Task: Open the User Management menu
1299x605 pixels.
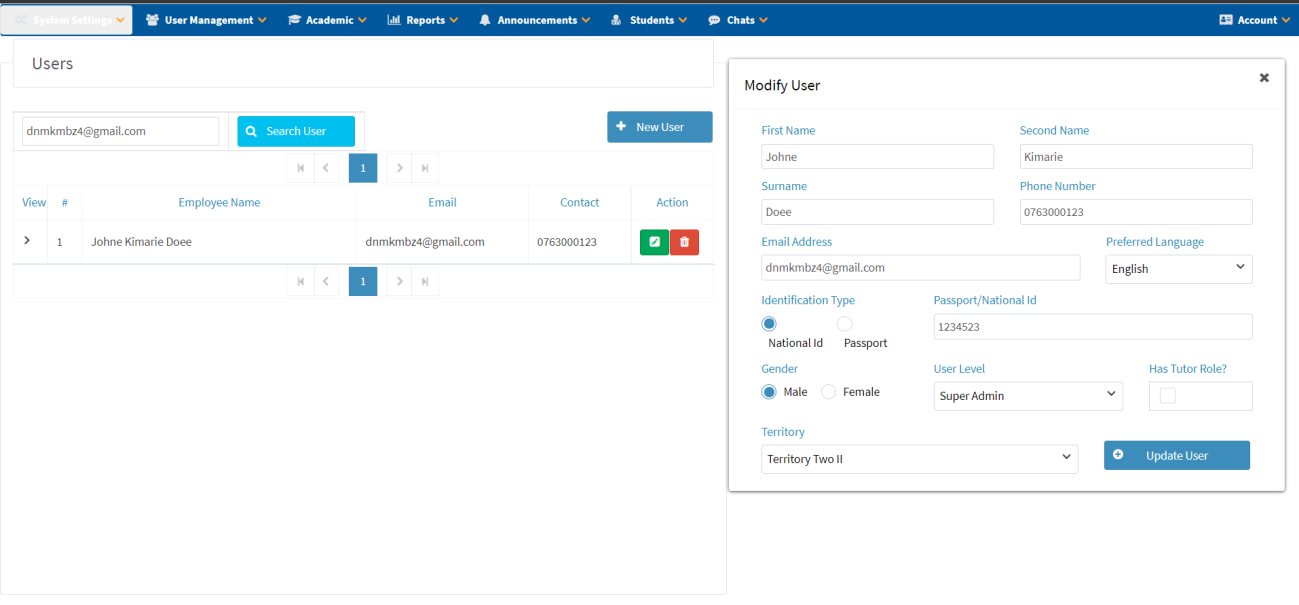Action: [206, 20]
